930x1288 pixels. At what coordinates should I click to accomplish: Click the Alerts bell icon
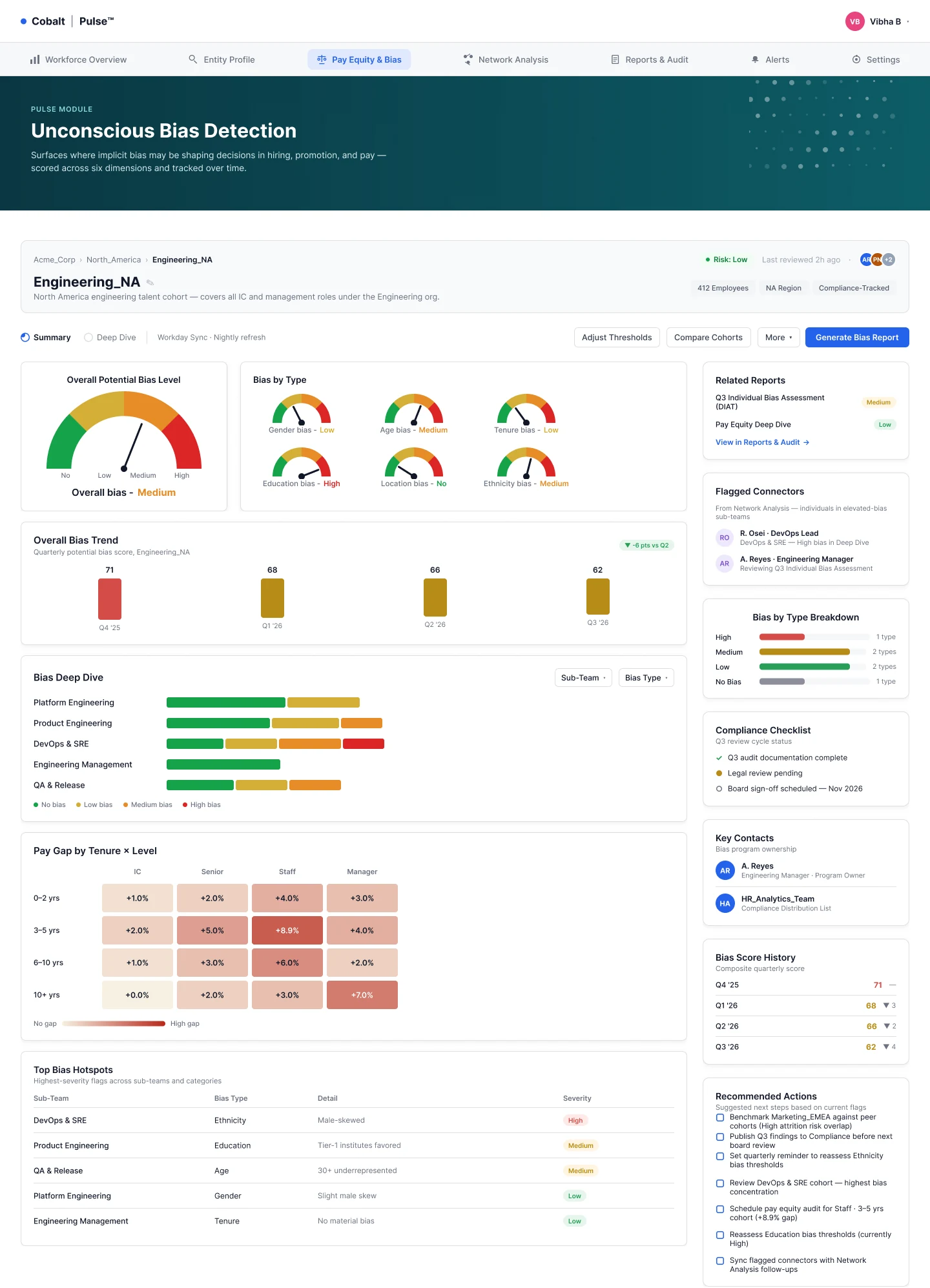755,59
